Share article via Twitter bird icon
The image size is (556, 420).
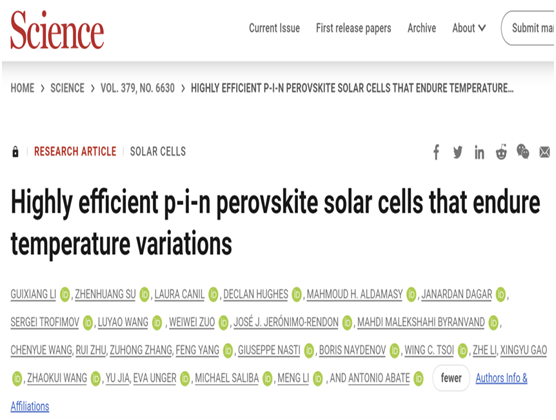point(457,152)
